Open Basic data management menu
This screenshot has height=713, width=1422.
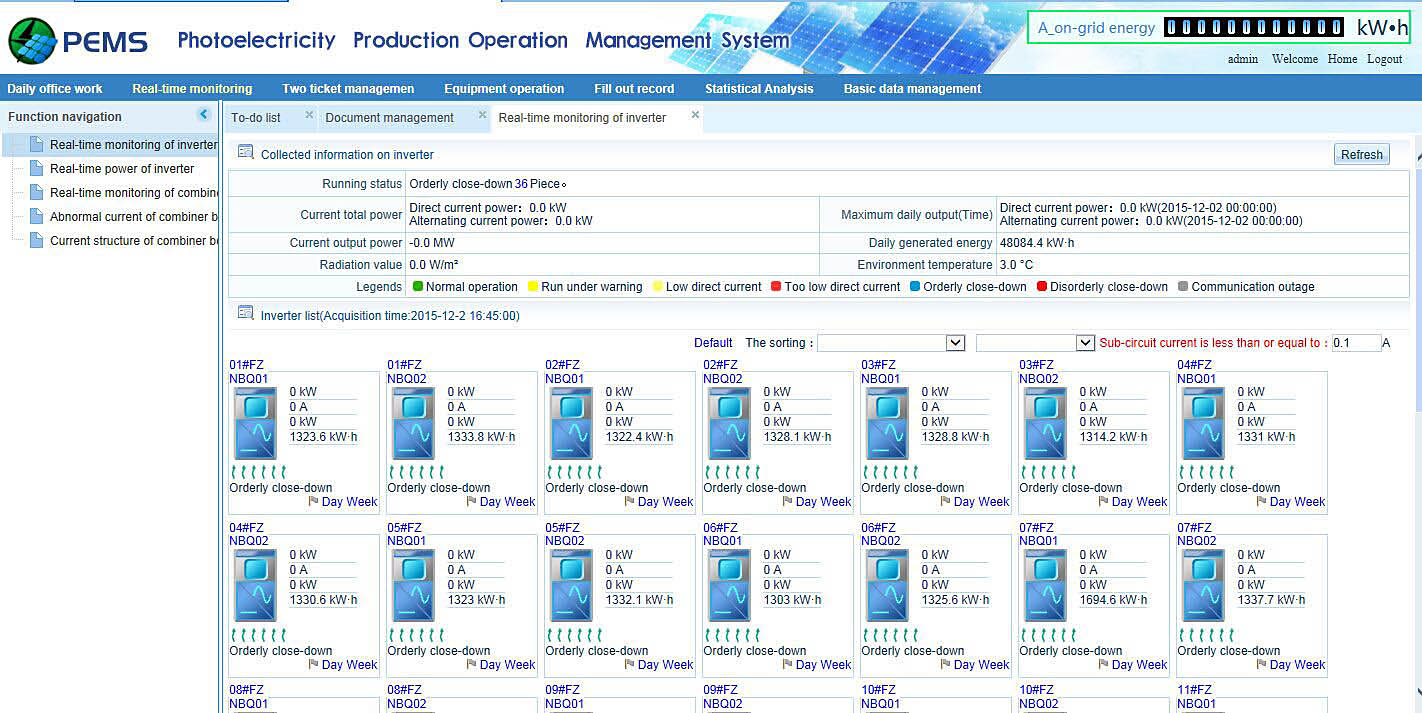(913, 88)
